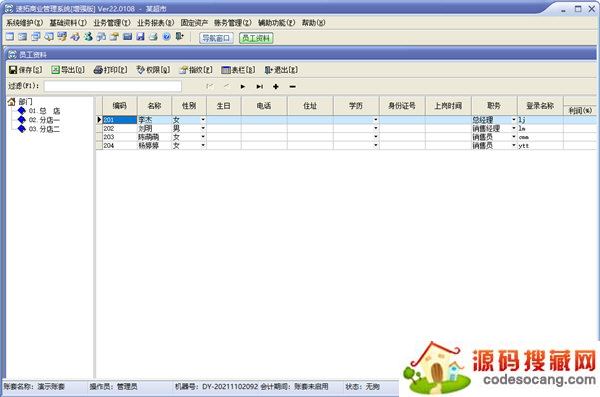Click the first window icon in main toolbar

tap(10, 37)
